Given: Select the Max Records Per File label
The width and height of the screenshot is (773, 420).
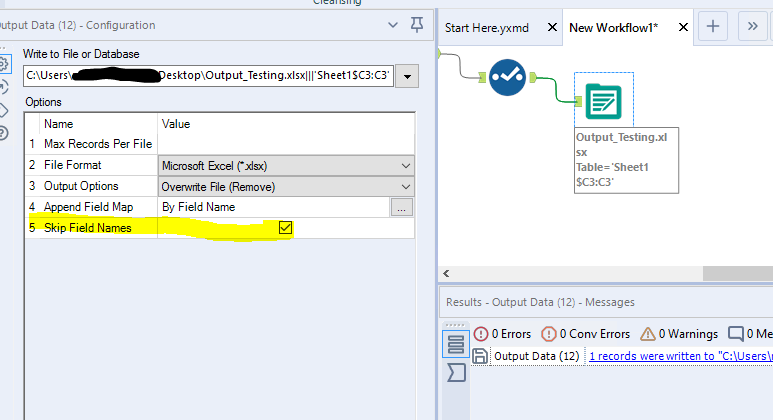Looking at the screenshot, I should 98,144.
